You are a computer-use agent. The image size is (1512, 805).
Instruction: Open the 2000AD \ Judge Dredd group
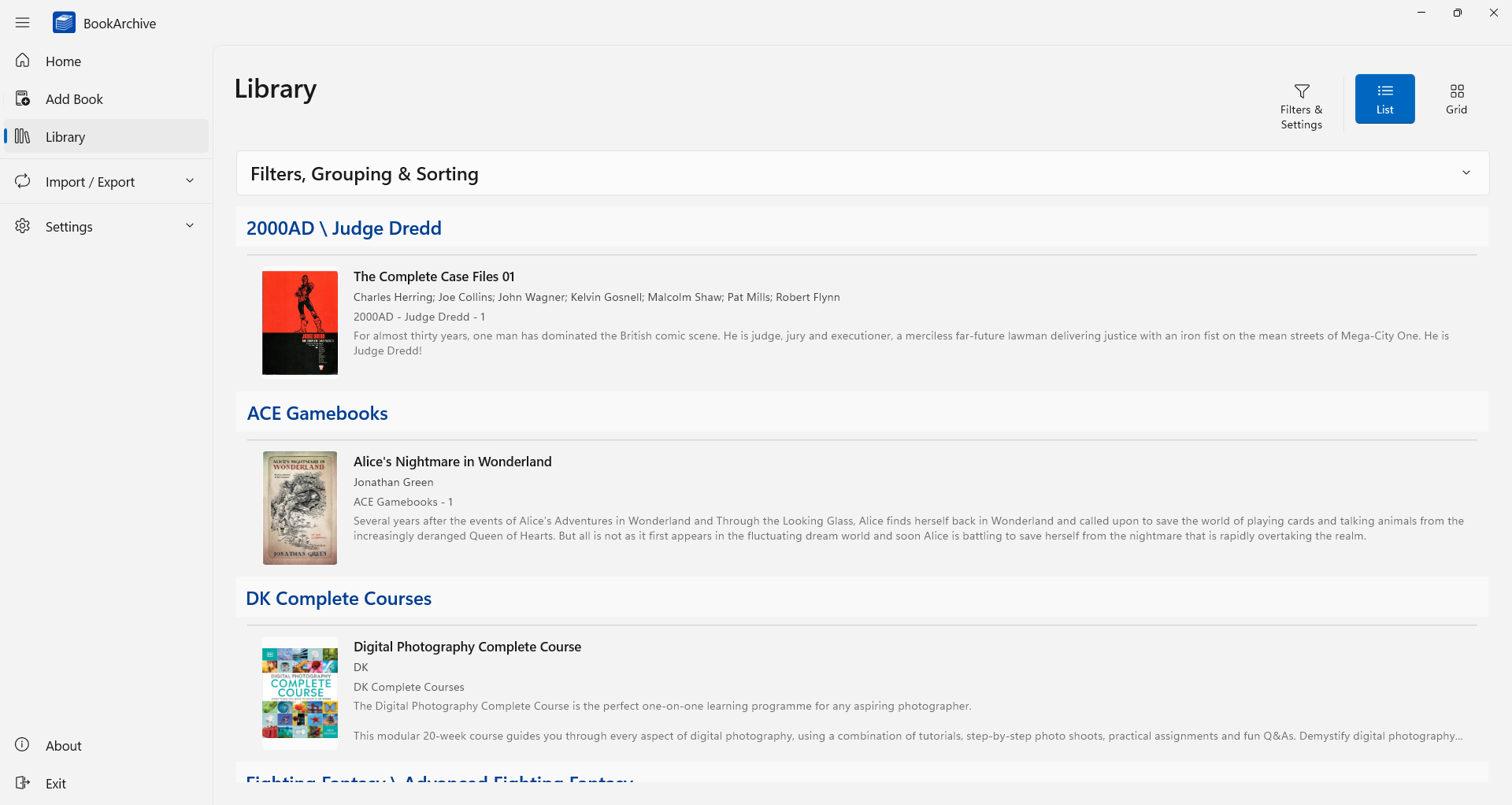point(343,228)
